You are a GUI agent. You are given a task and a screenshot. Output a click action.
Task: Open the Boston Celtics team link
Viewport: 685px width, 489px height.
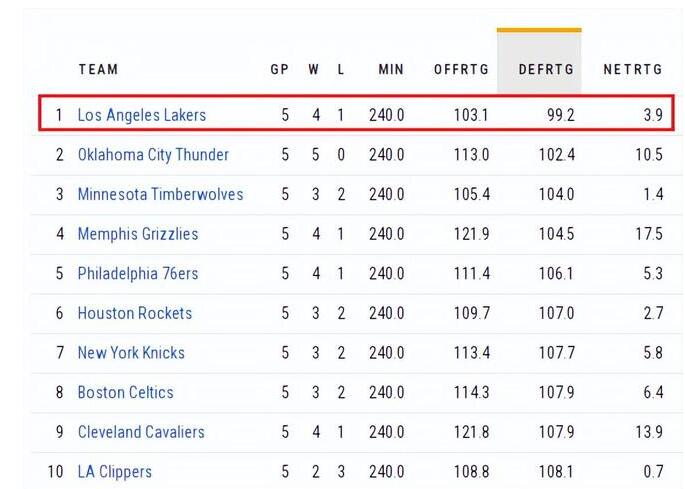pos(126,392)
